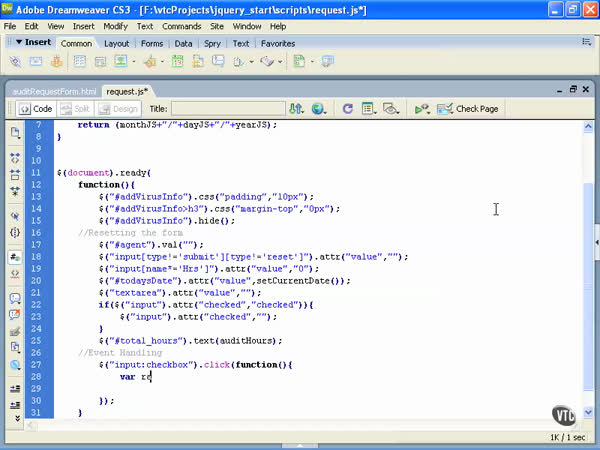Viewport: 600px width, 450px height.
Task: Insert a Hyperlink from the Common bar
Action: tap(16, 62)
